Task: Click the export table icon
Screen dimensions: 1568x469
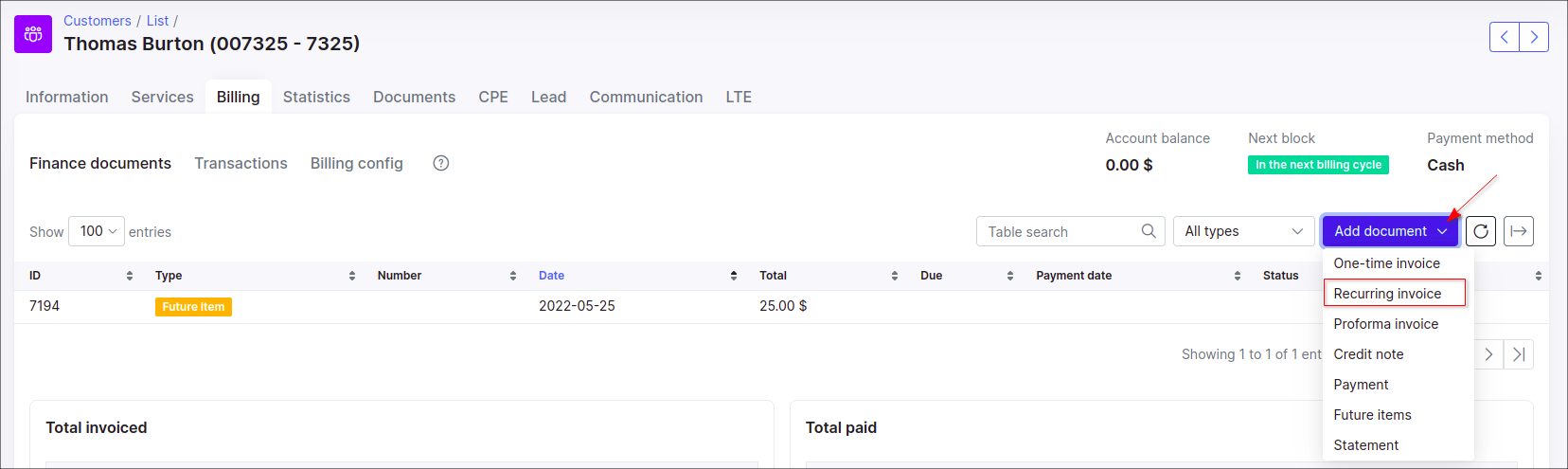Action: tap(1519, 231)
